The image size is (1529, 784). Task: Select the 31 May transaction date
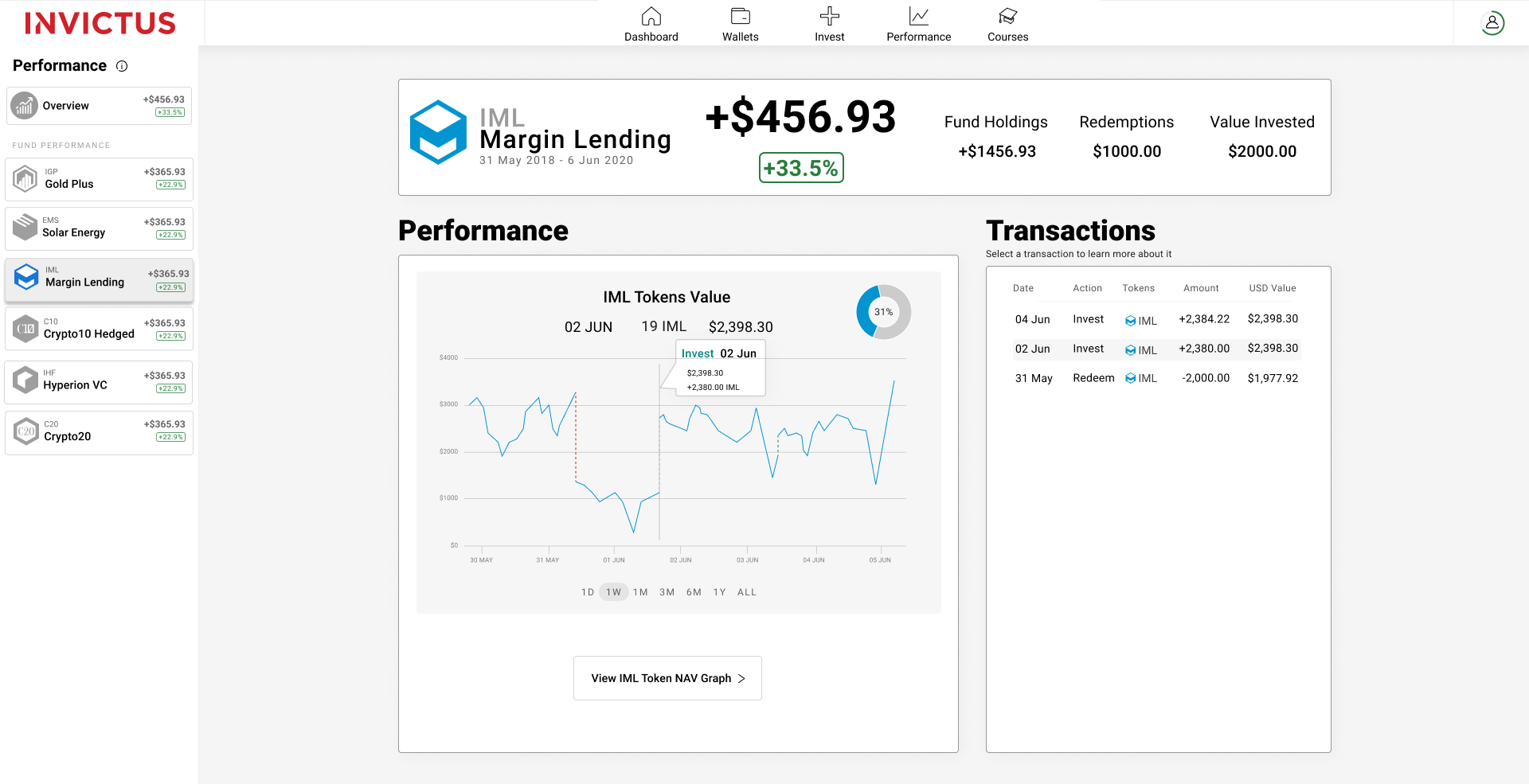[x=1034, y=378]
